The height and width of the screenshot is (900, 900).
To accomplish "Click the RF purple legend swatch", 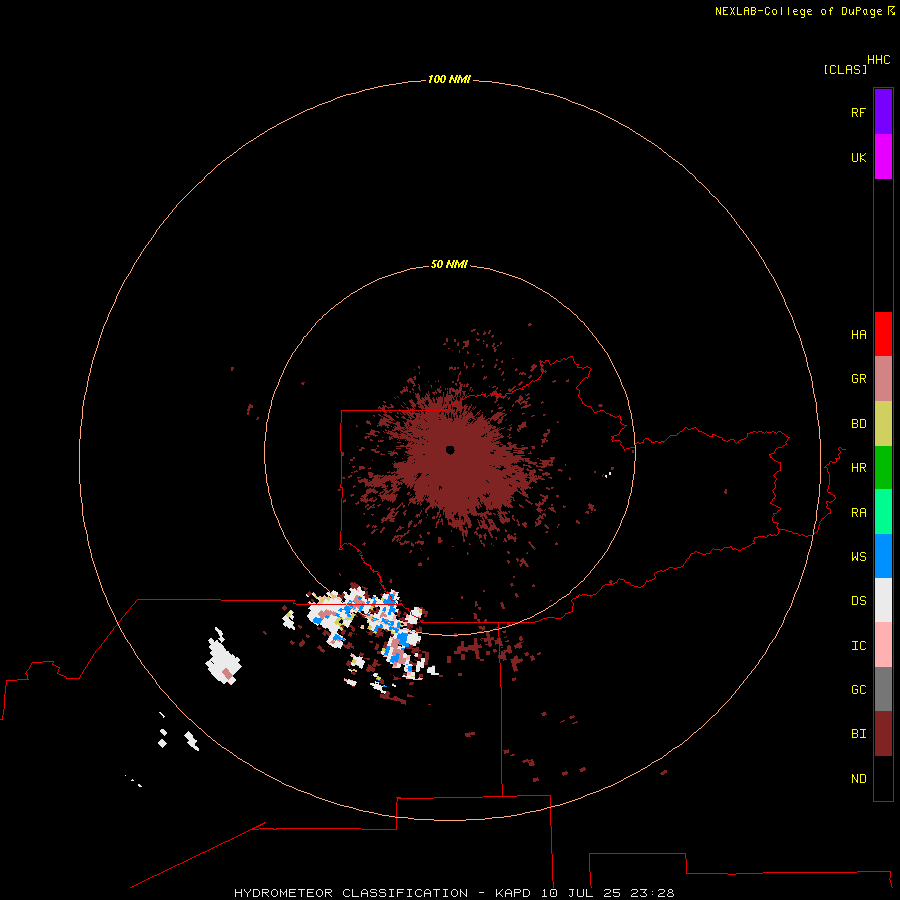I will pos(883,112).
